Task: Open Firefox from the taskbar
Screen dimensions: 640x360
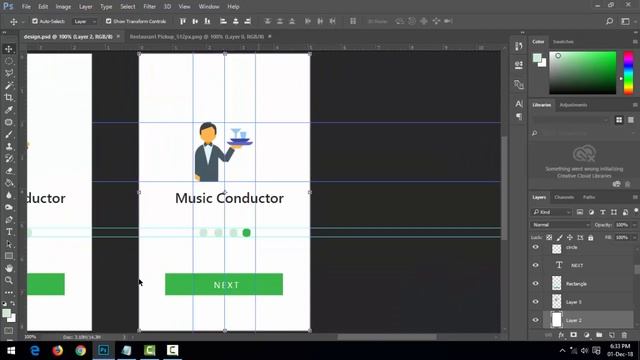Action: coord(58,350)
